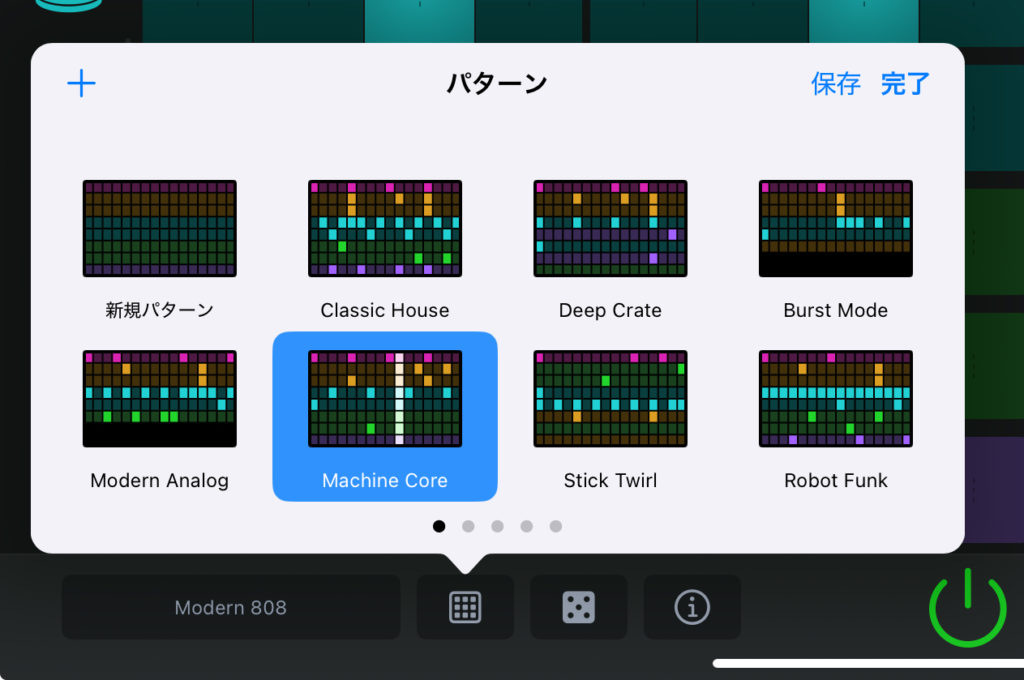Toggle the green power button

coord(967,607)
